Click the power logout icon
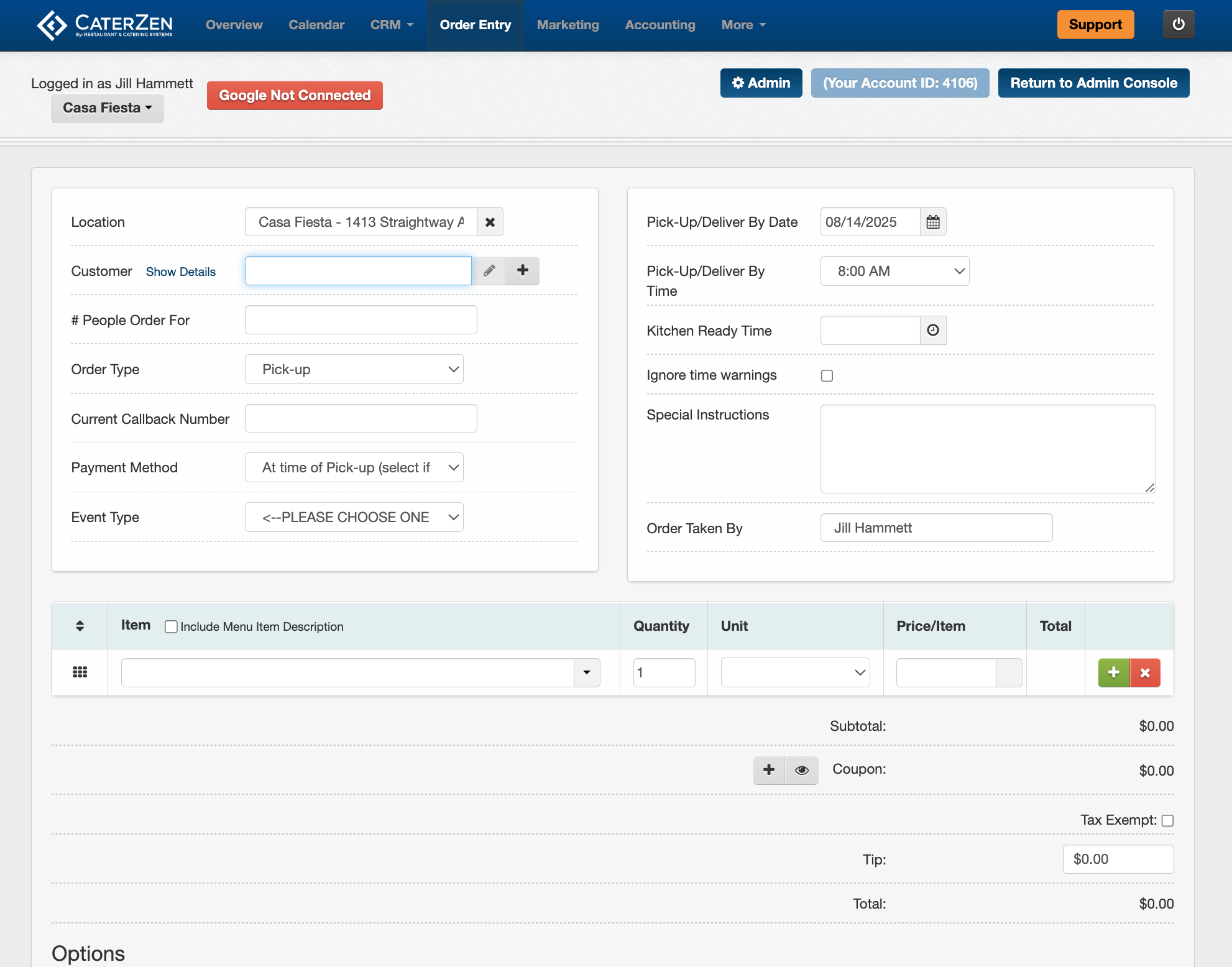This screenshot has width=1232, height=967. 1178,25
